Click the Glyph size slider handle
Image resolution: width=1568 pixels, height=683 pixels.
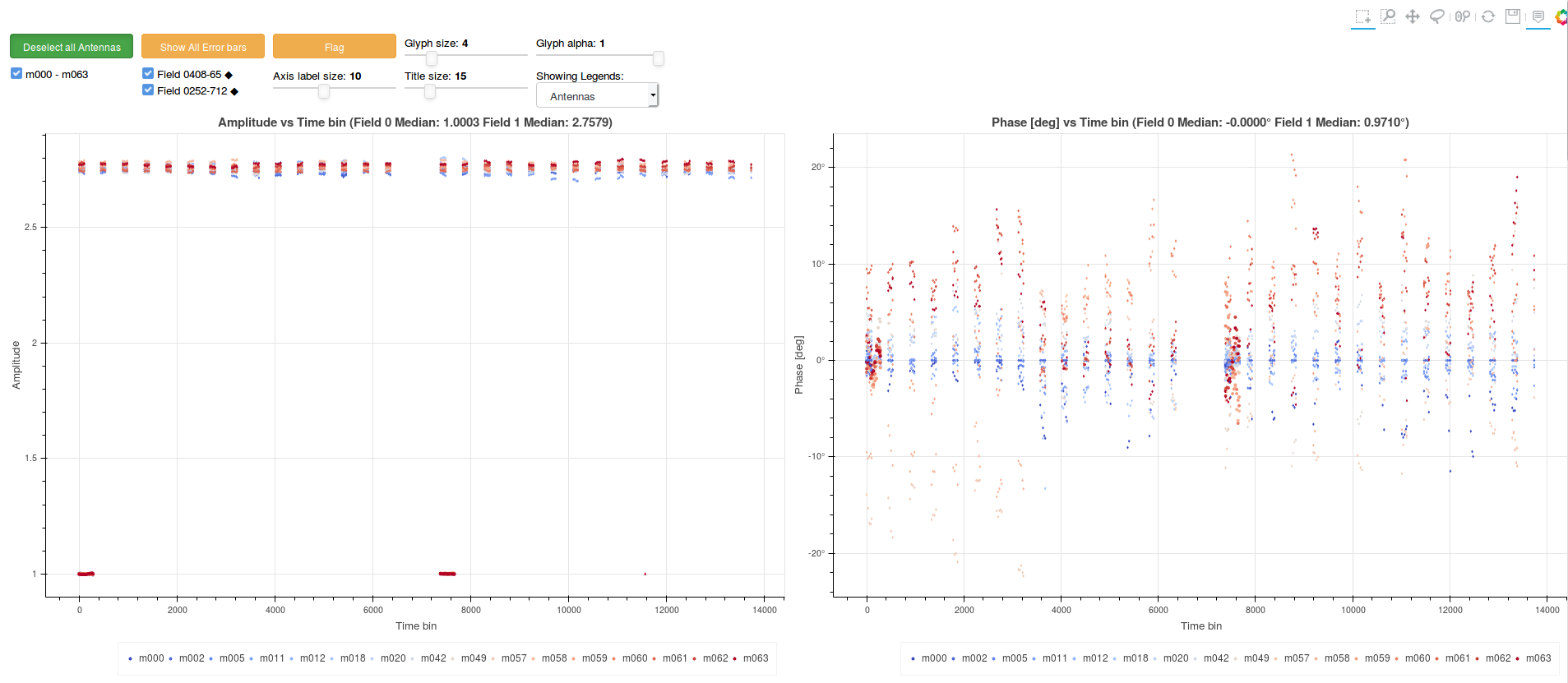(432, 58)
